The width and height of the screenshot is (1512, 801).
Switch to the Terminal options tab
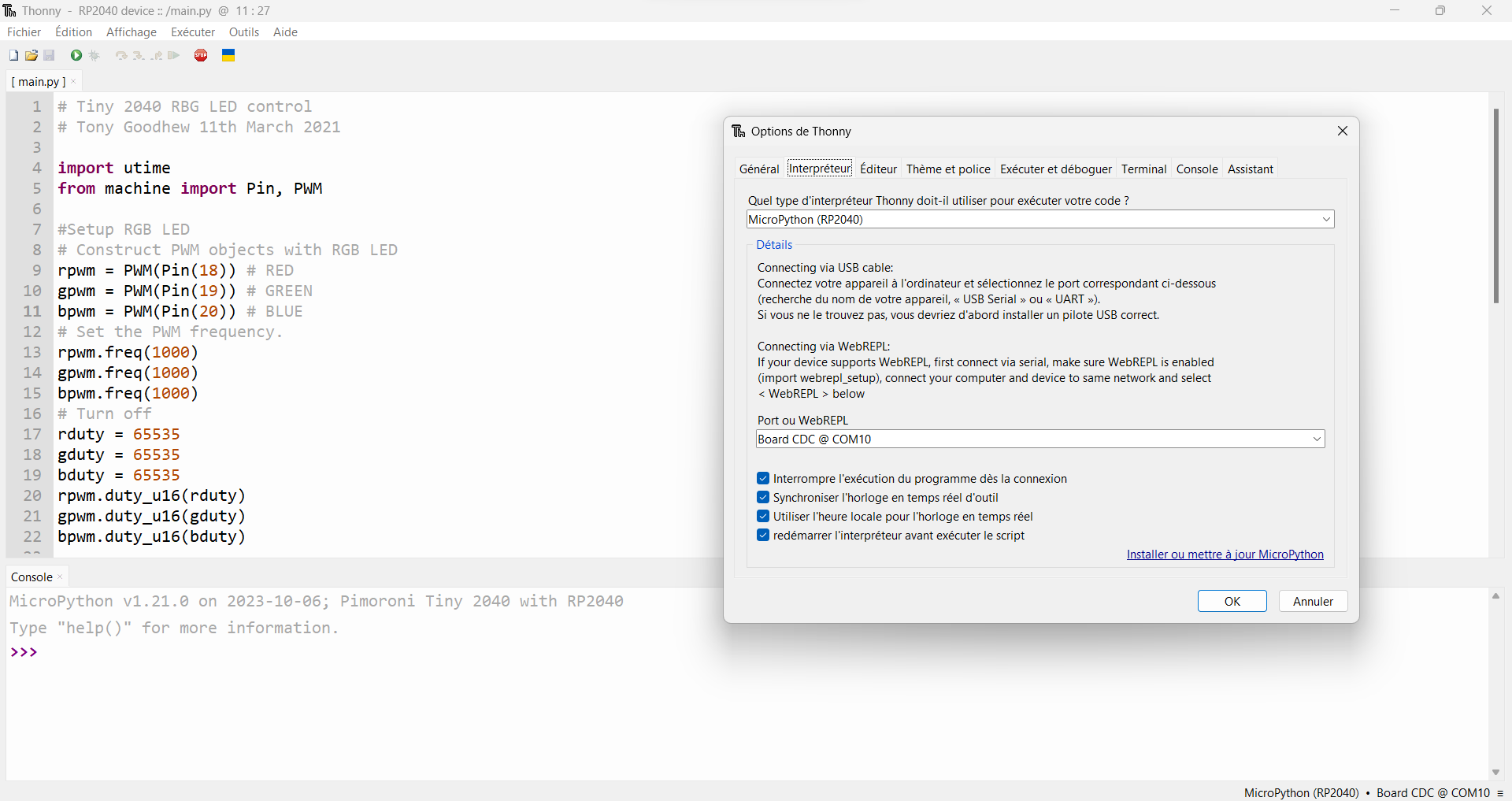click(x=1144, y=169)
